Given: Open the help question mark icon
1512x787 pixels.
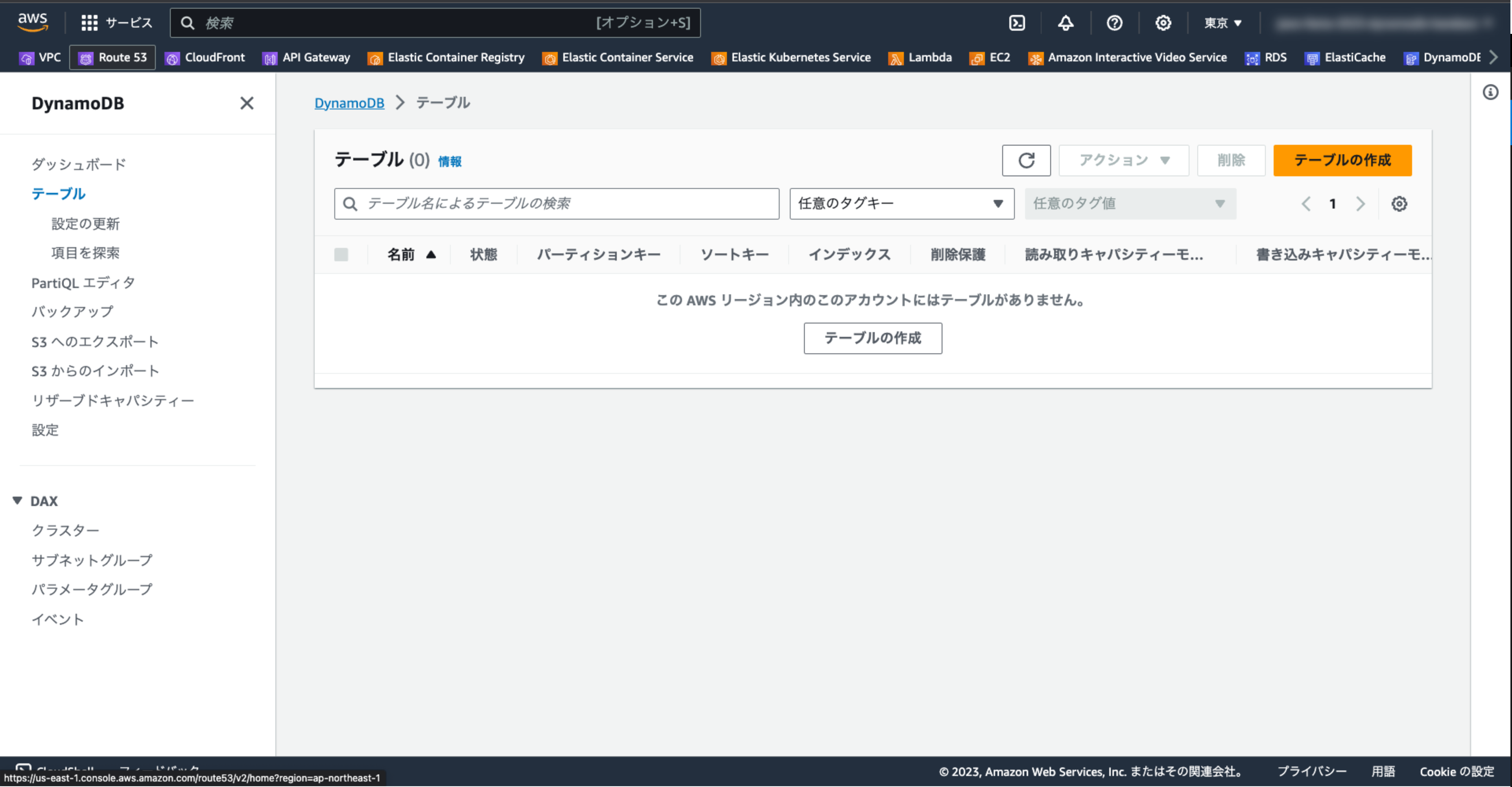Looking at the screenshot, I should coord(1114,23).
